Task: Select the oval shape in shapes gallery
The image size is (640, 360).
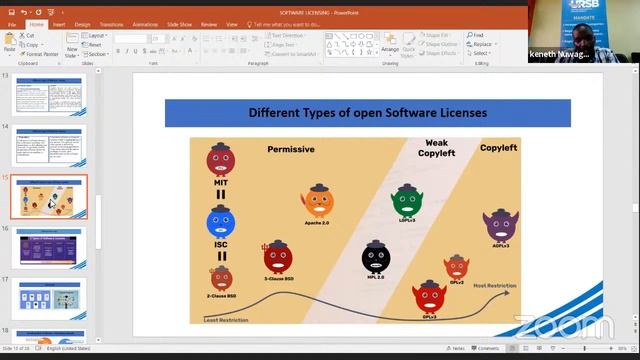Action: click(362, 36)
